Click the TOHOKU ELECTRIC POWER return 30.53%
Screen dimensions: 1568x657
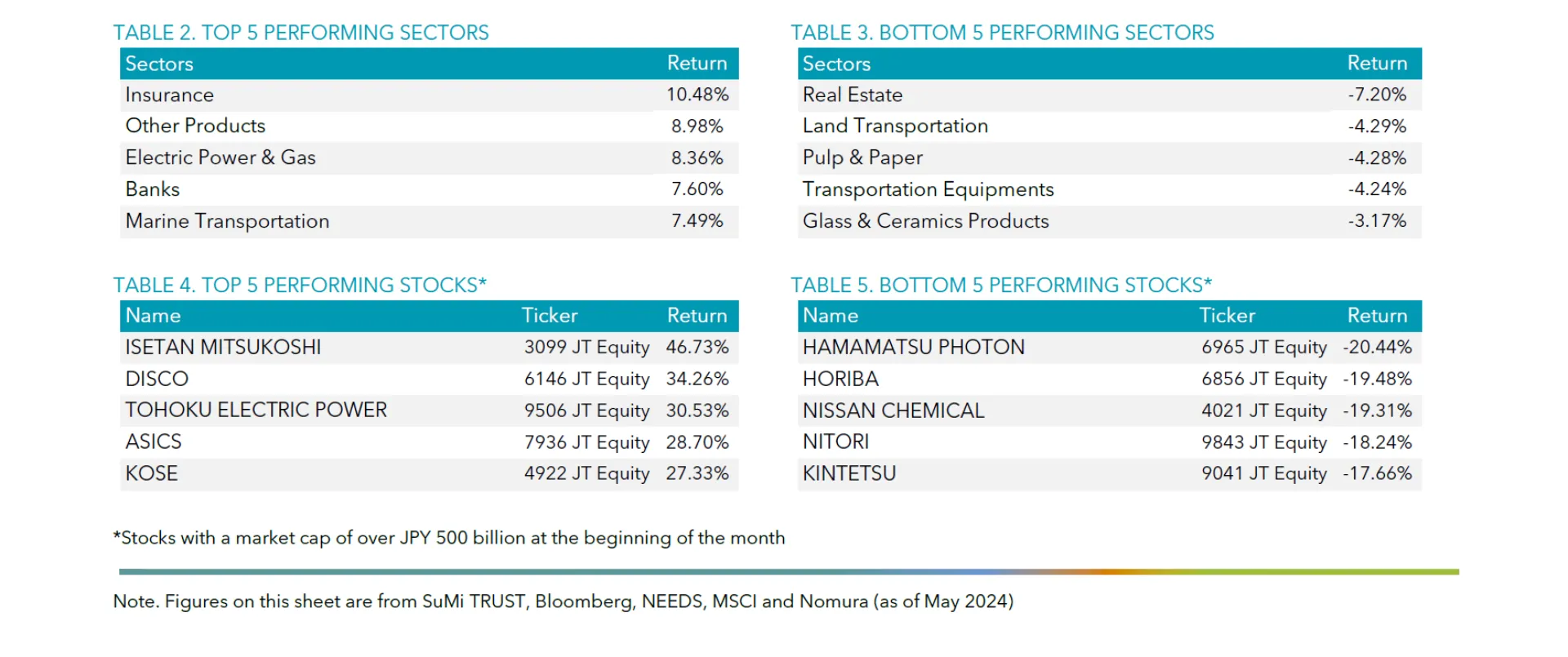[x=697, y=411]
